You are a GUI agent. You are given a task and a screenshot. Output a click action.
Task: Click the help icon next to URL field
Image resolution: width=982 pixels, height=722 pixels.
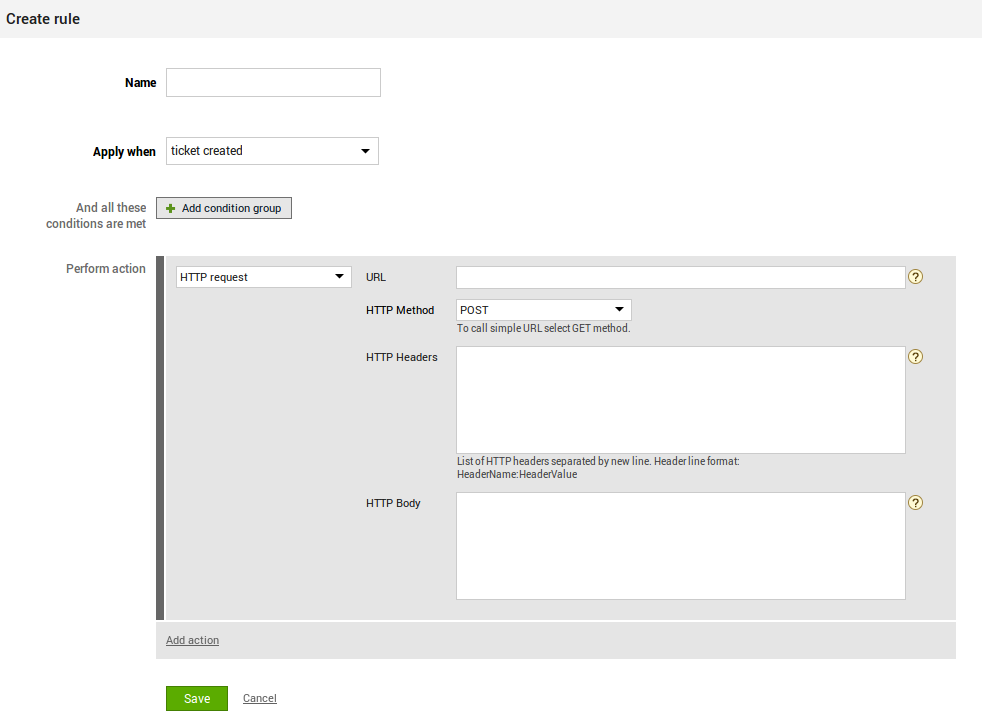[915, 277]
